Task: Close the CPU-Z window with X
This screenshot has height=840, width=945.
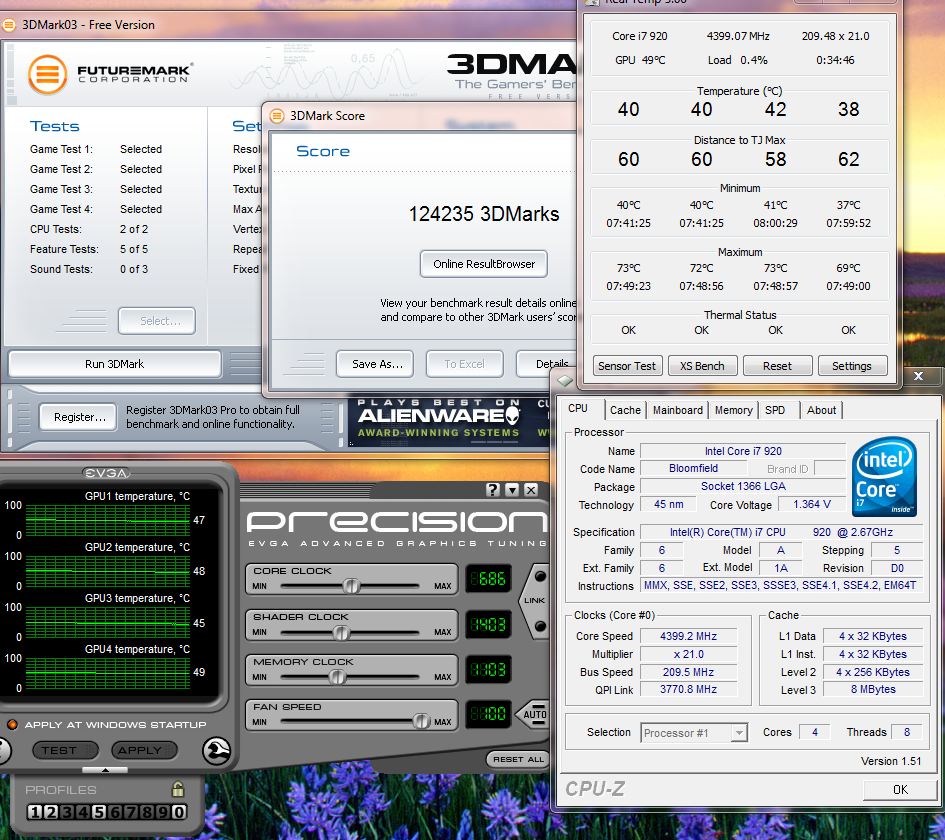Action: pyautogui.click(x=918, y=376)
